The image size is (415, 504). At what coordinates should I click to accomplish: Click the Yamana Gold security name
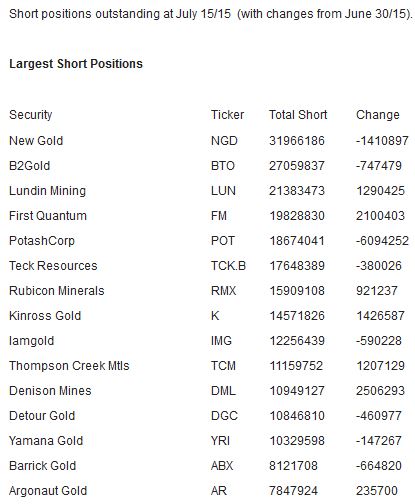pos(46,441)
